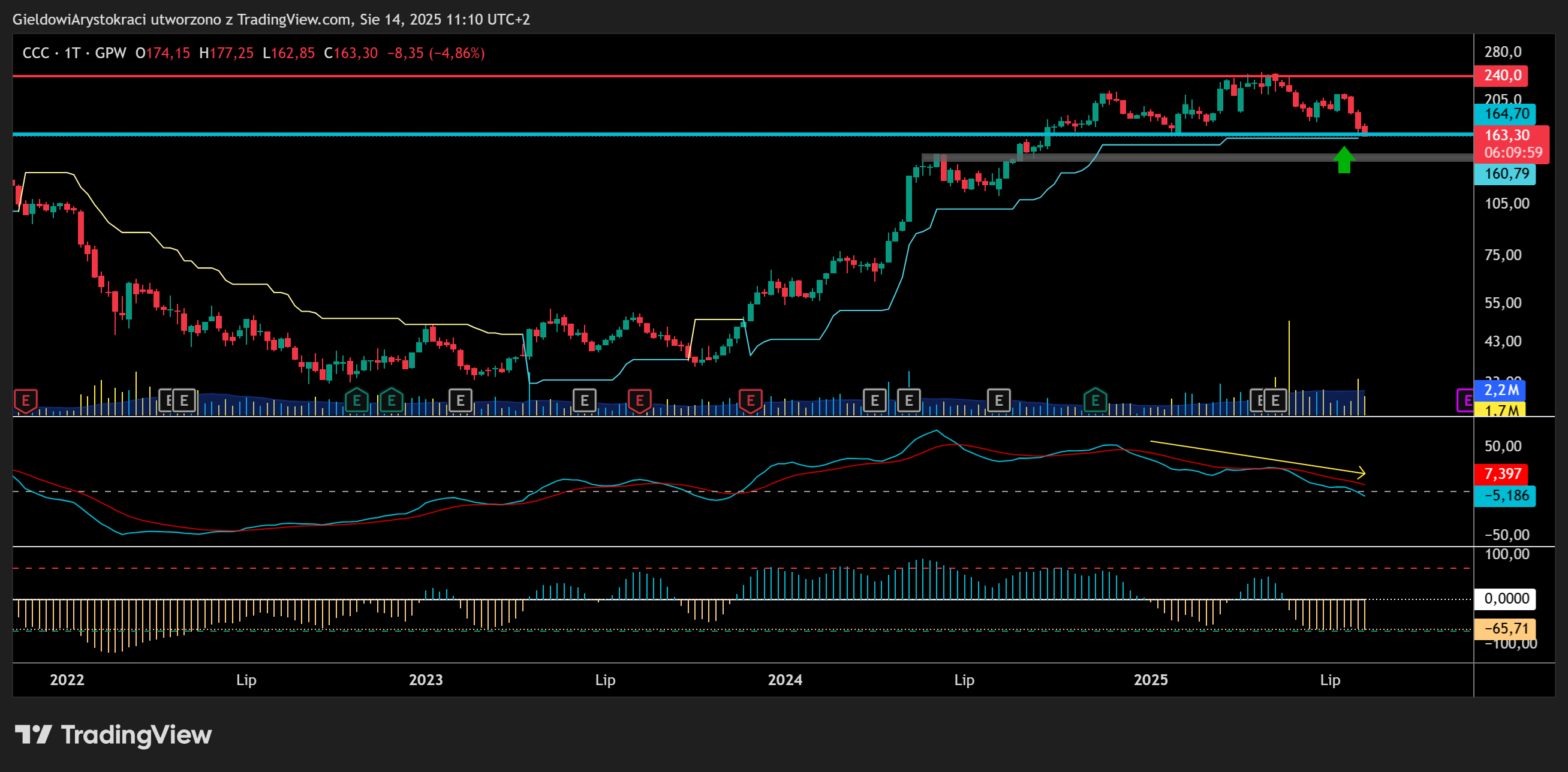Select the 2025 time axis label
This screenshot has width=1568, height=772.
pos(1151,680)
